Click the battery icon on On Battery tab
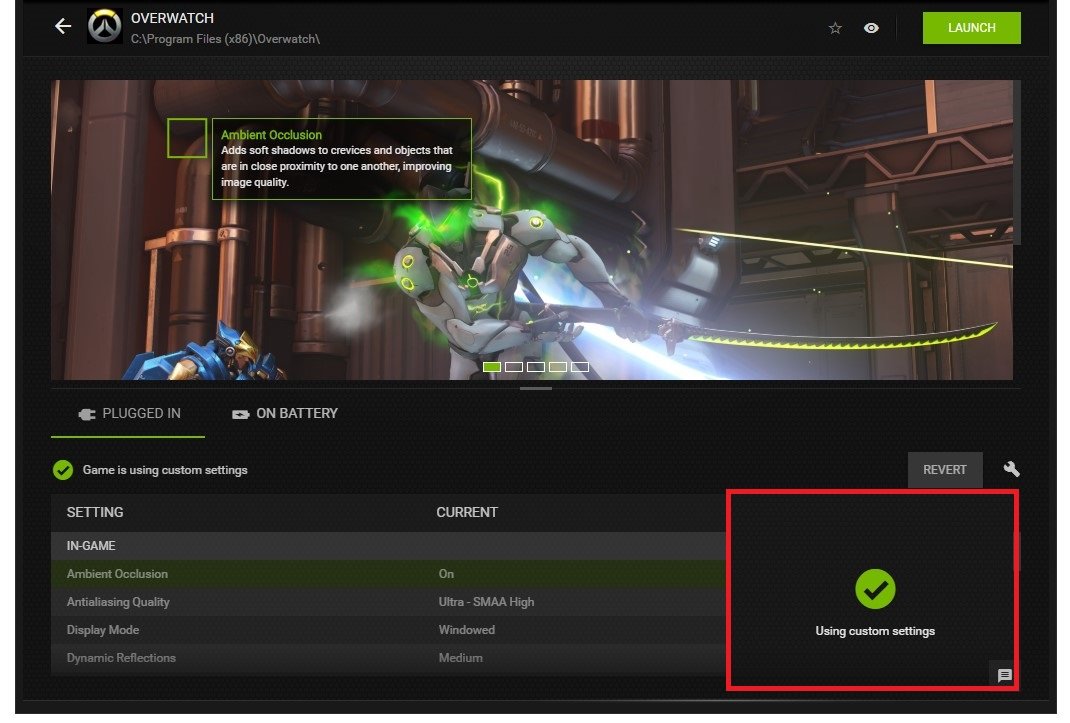The image size is (1070, 723). click(x=240, y=414)
